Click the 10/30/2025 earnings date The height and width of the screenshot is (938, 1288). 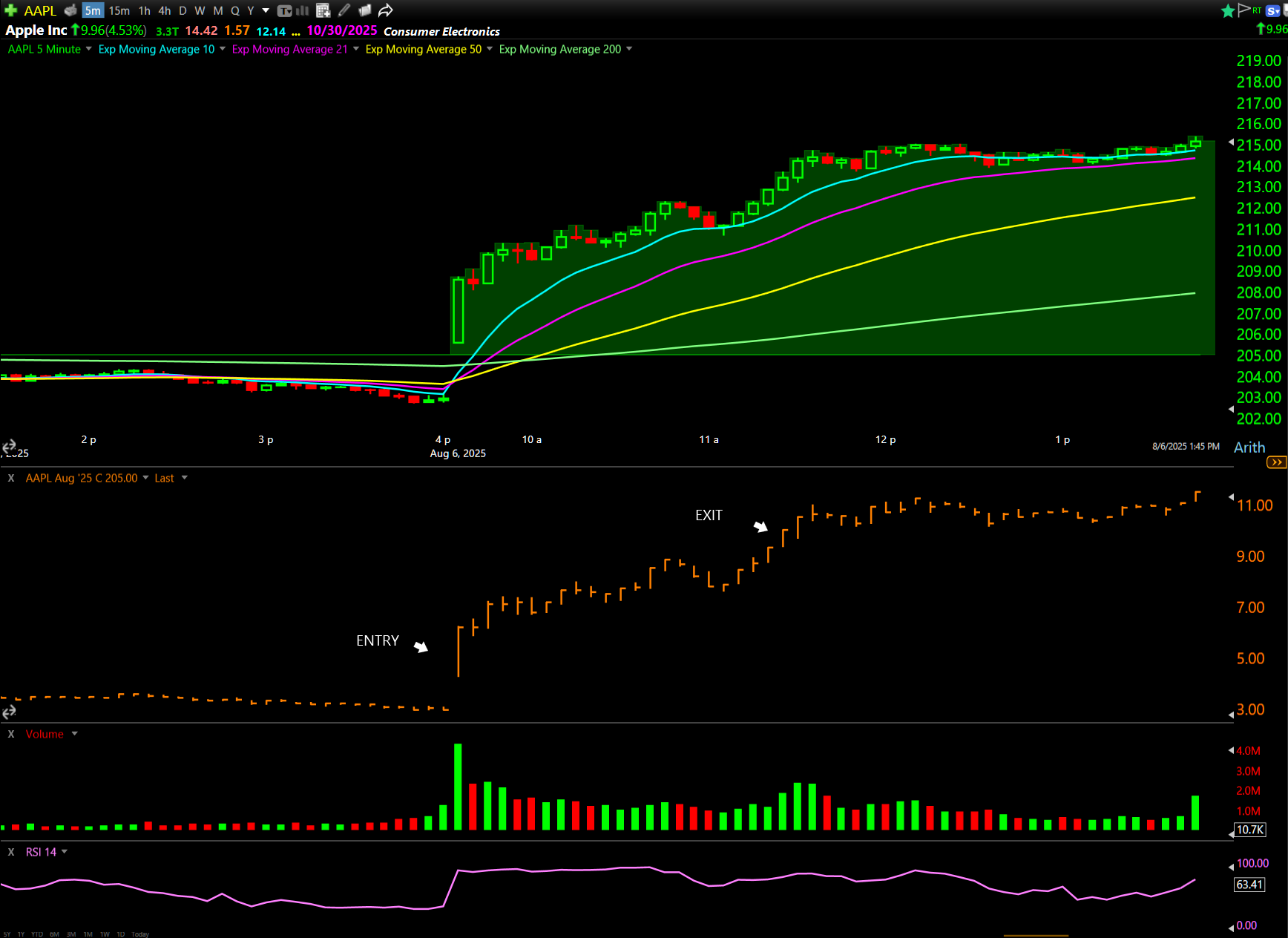[x=342, y=30]
